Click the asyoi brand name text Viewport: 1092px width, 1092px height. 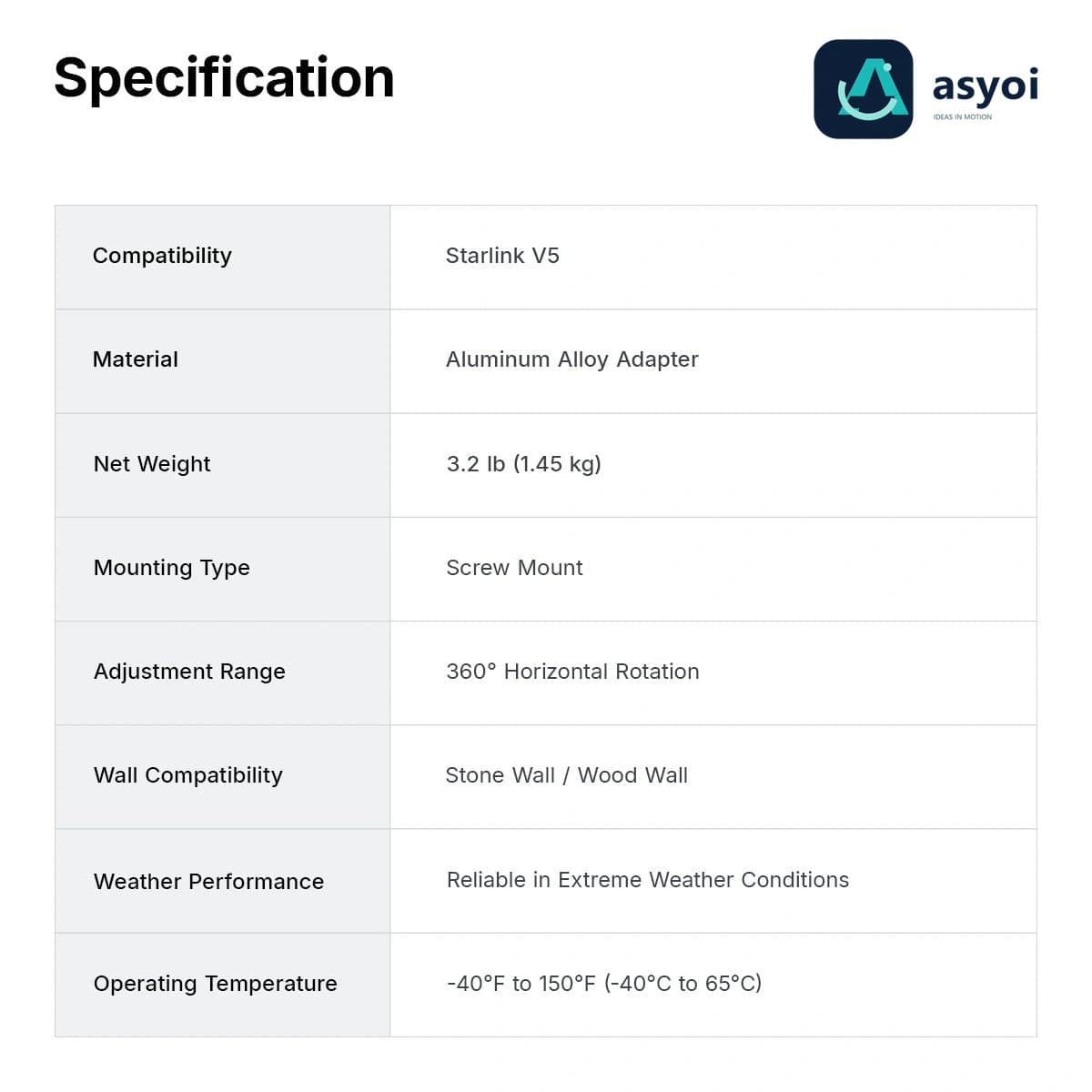tap(986, 86)
